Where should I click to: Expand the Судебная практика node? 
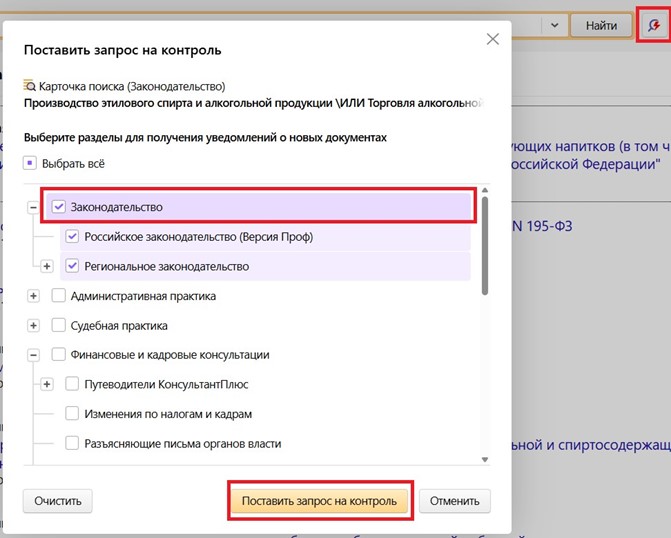pyautogui.click(x=33, y=325)
